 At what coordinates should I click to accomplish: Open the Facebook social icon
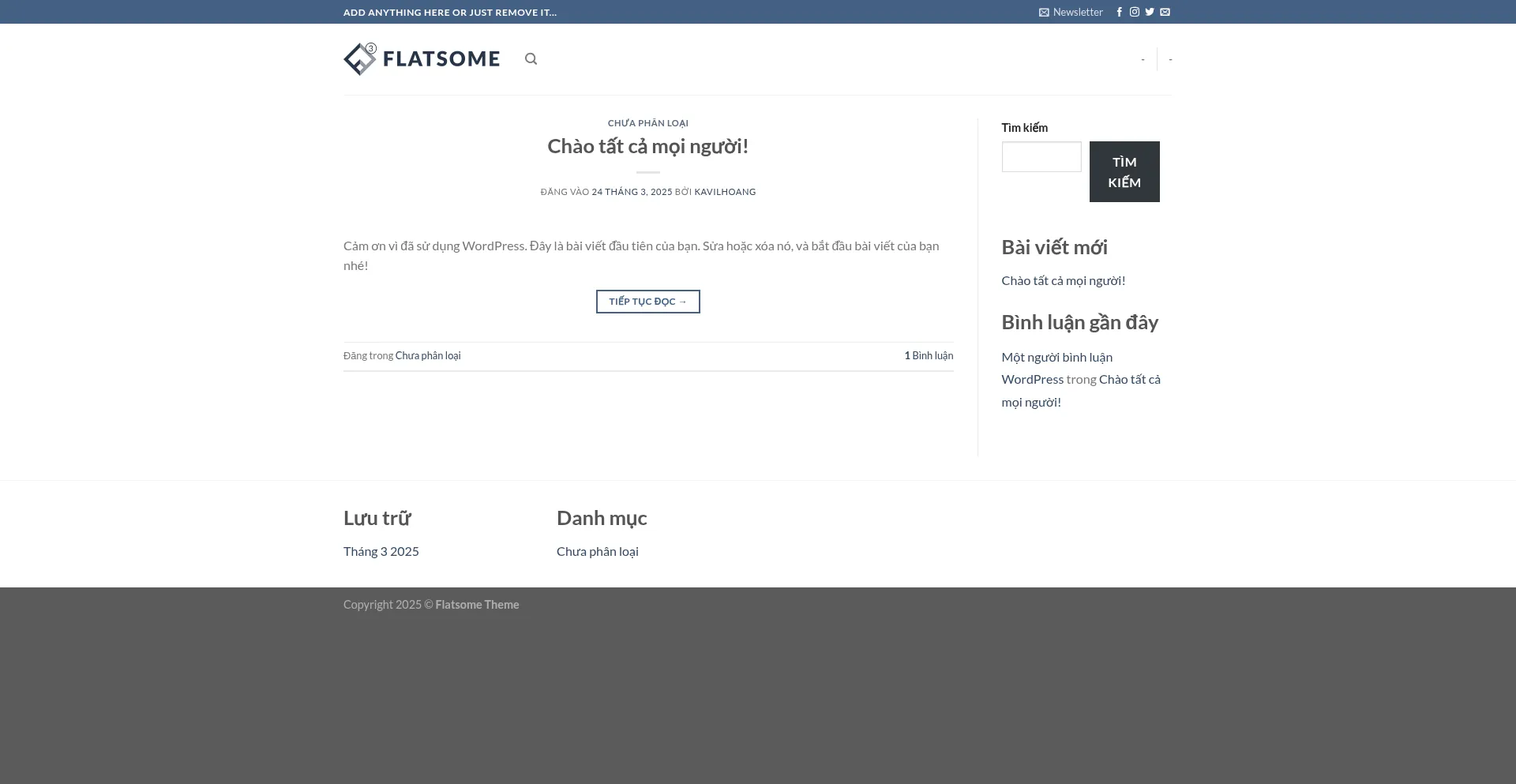point(1119,12)
